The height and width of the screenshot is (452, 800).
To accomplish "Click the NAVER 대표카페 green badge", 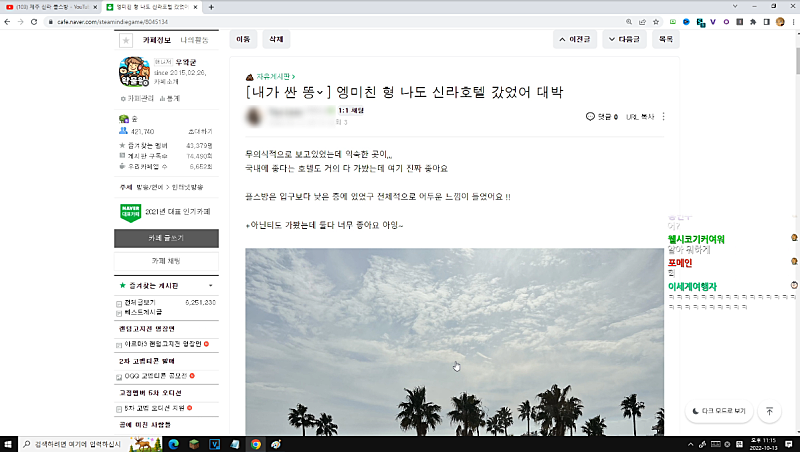I will 131,212.
